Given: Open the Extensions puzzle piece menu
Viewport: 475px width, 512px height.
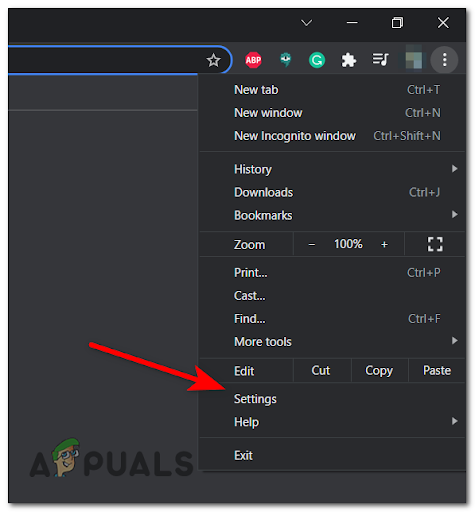Looking at the screenshot, I should coord(349,60).
